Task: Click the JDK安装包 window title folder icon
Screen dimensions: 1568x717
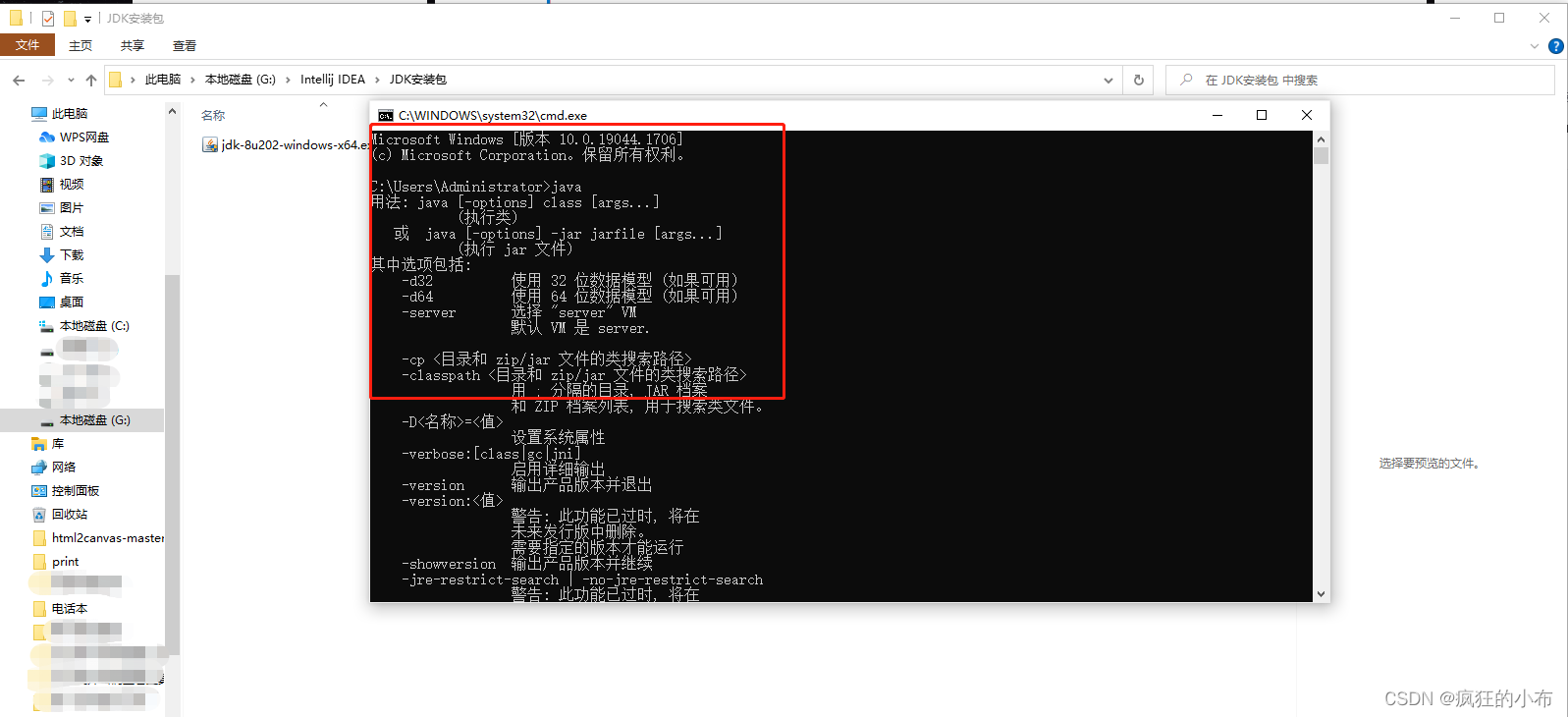Action: [x=16, y=18]
